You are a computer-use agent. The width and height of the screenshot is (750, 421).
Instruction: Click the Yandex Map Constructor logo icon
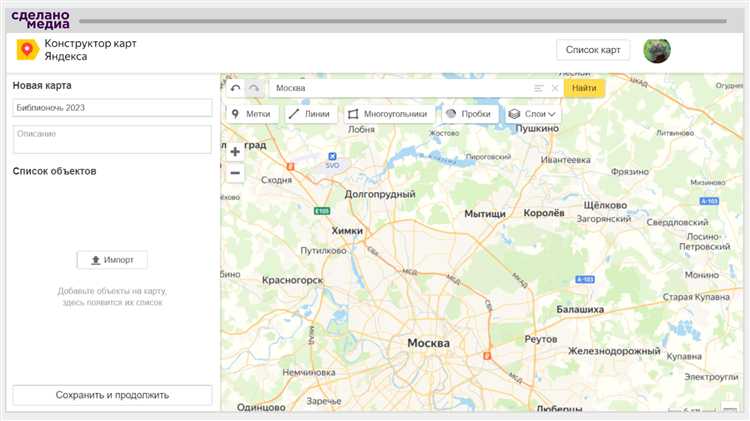point(27,50)
